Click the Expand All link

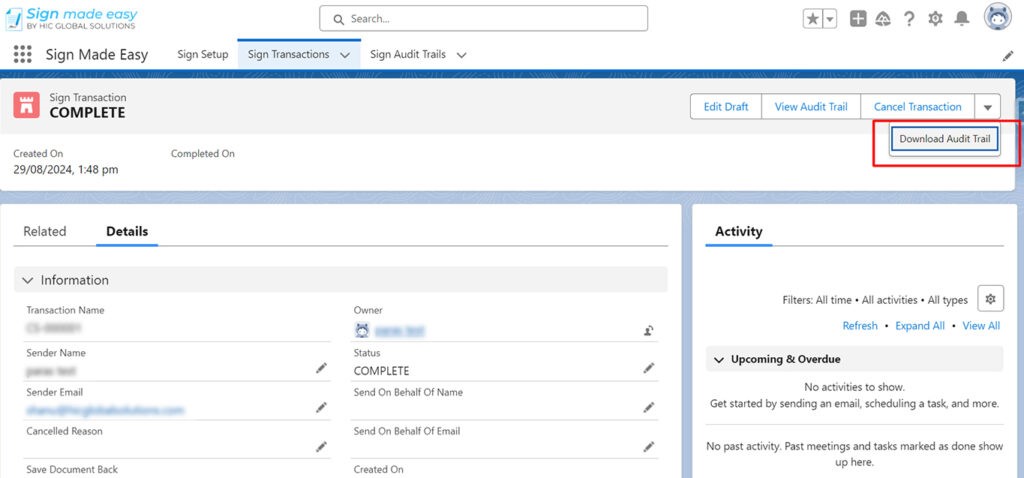920,326
